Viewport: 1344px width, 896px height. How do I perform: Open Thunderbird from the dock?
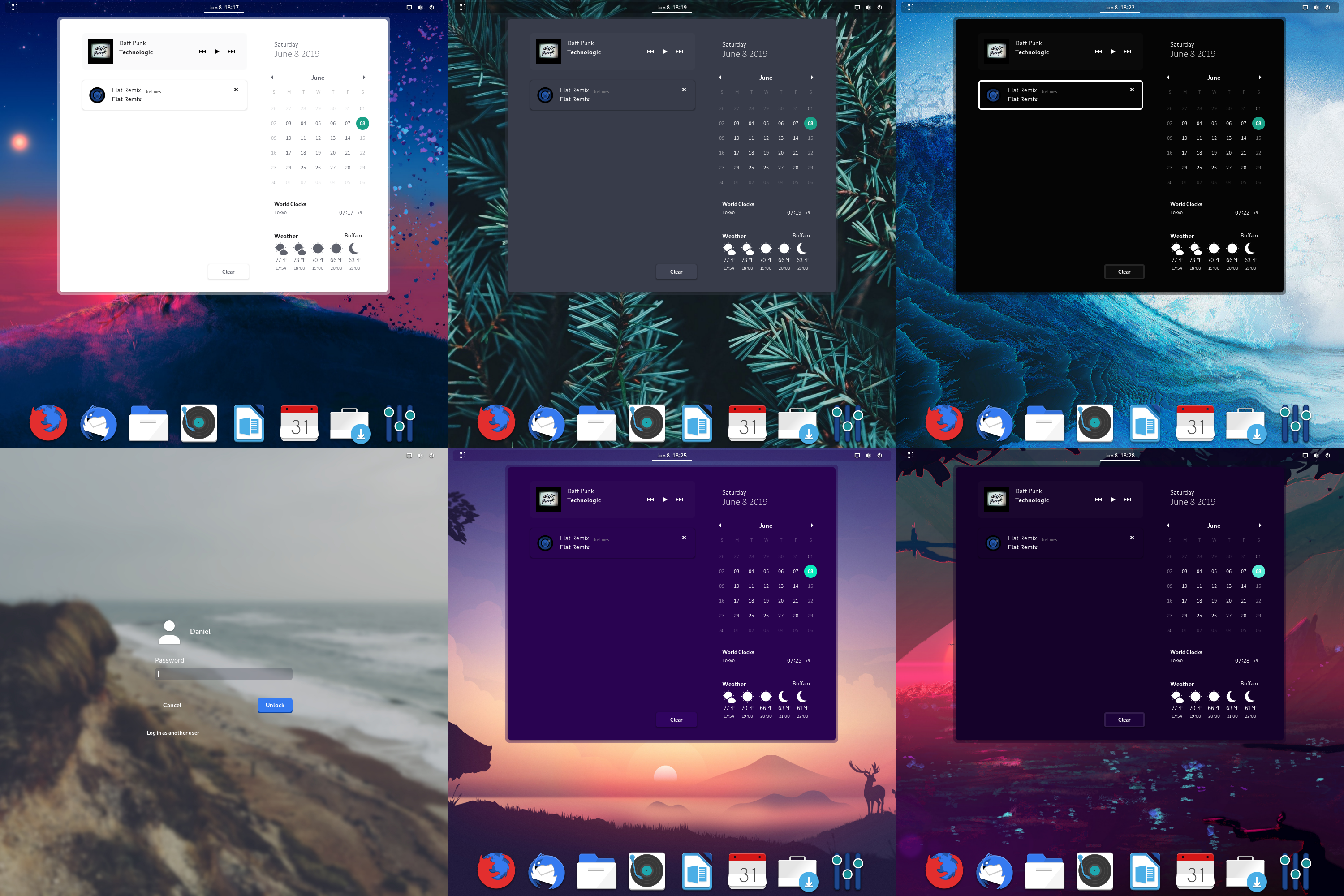click(x=97, y=423)
